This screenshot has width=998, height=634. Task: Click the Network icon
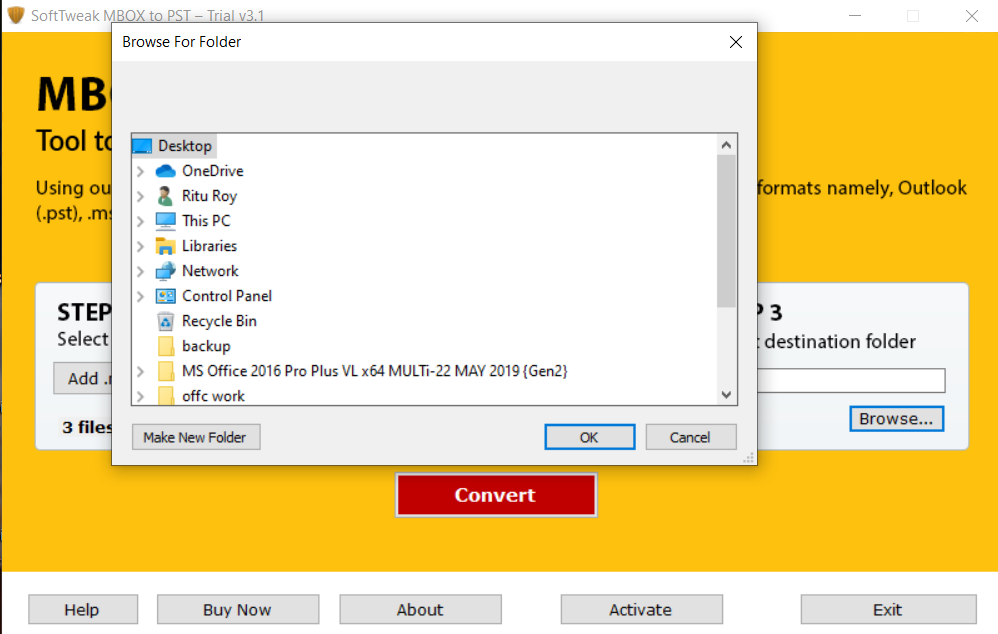165,271
